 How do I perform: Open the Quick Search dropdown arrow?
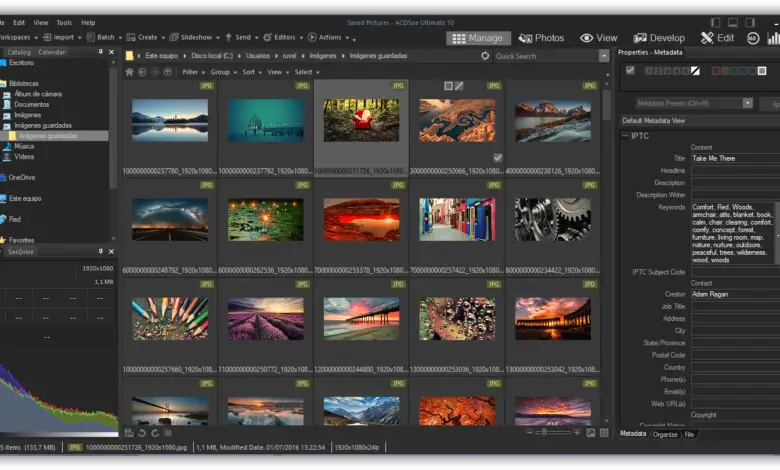pos(604,56)
